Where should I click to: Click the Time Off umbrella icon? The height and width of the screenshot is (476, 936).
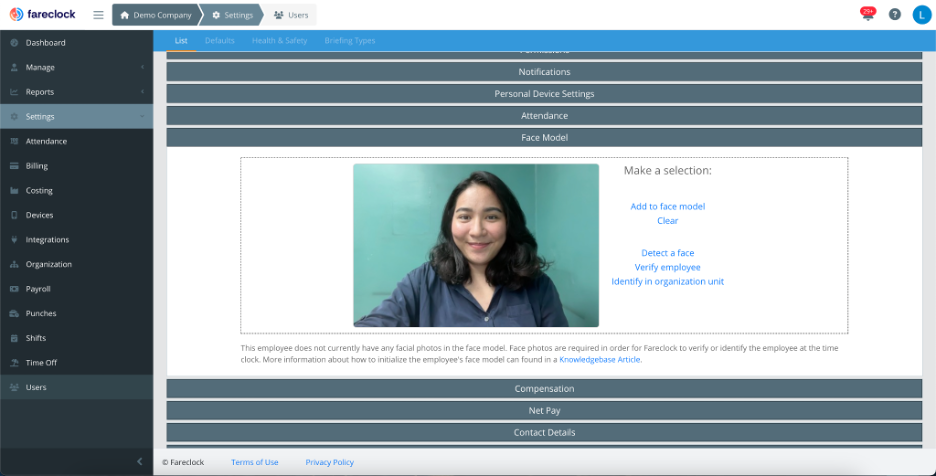[14, 363]
